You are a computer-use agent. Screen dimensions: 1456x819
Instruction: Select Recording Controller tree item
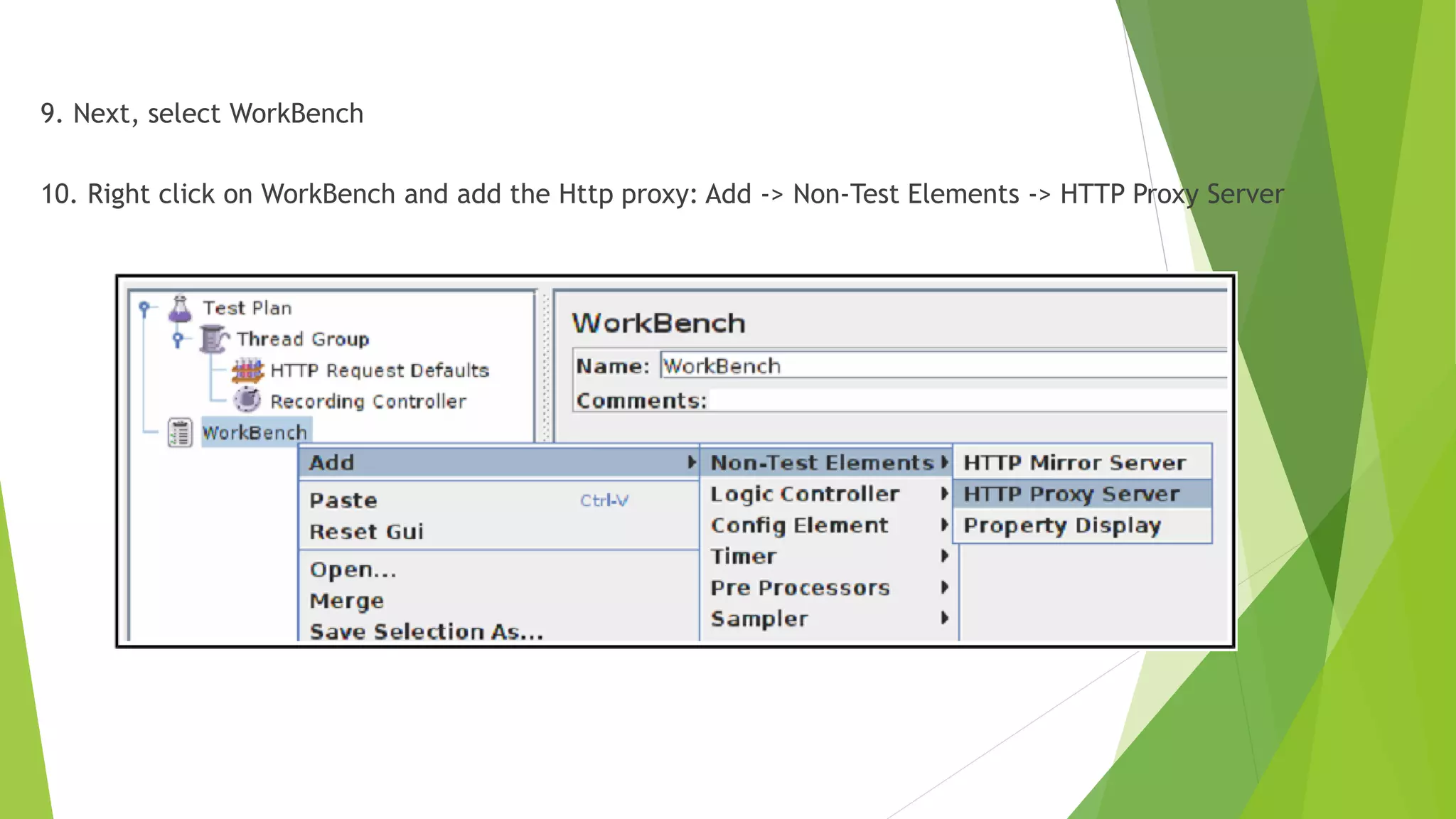[368, 402]
